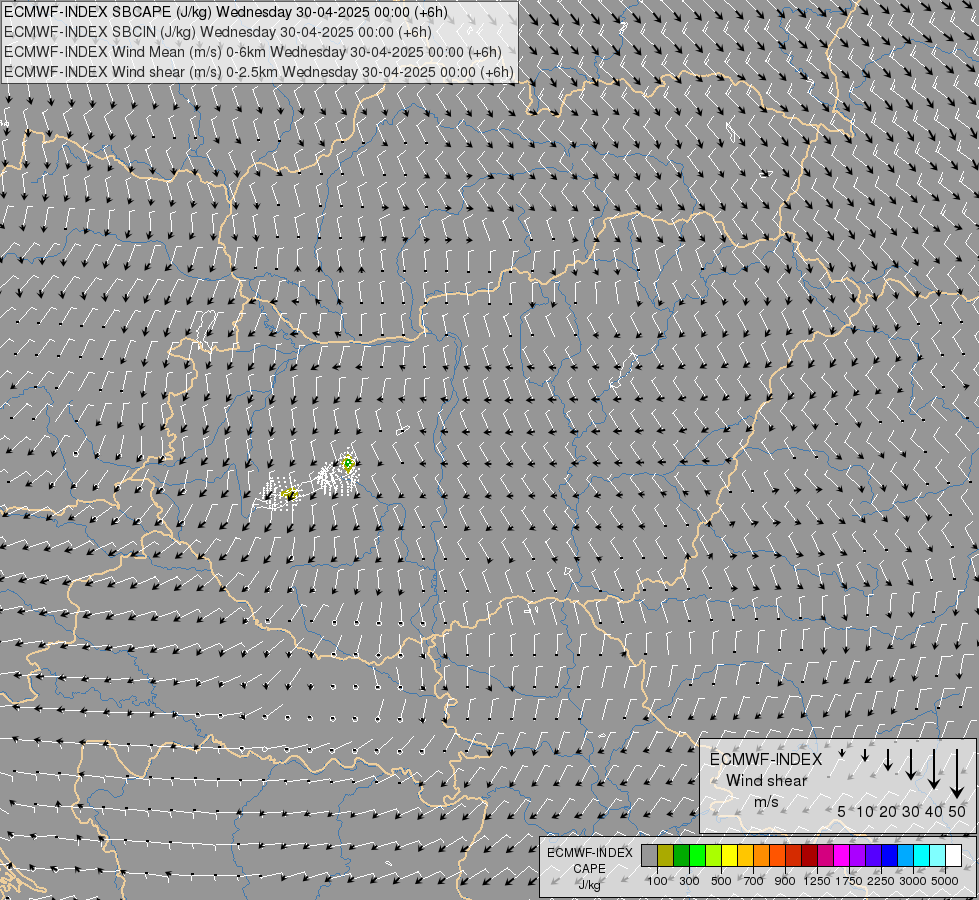Click the '100' CAPE scale value

click(657, 881)
